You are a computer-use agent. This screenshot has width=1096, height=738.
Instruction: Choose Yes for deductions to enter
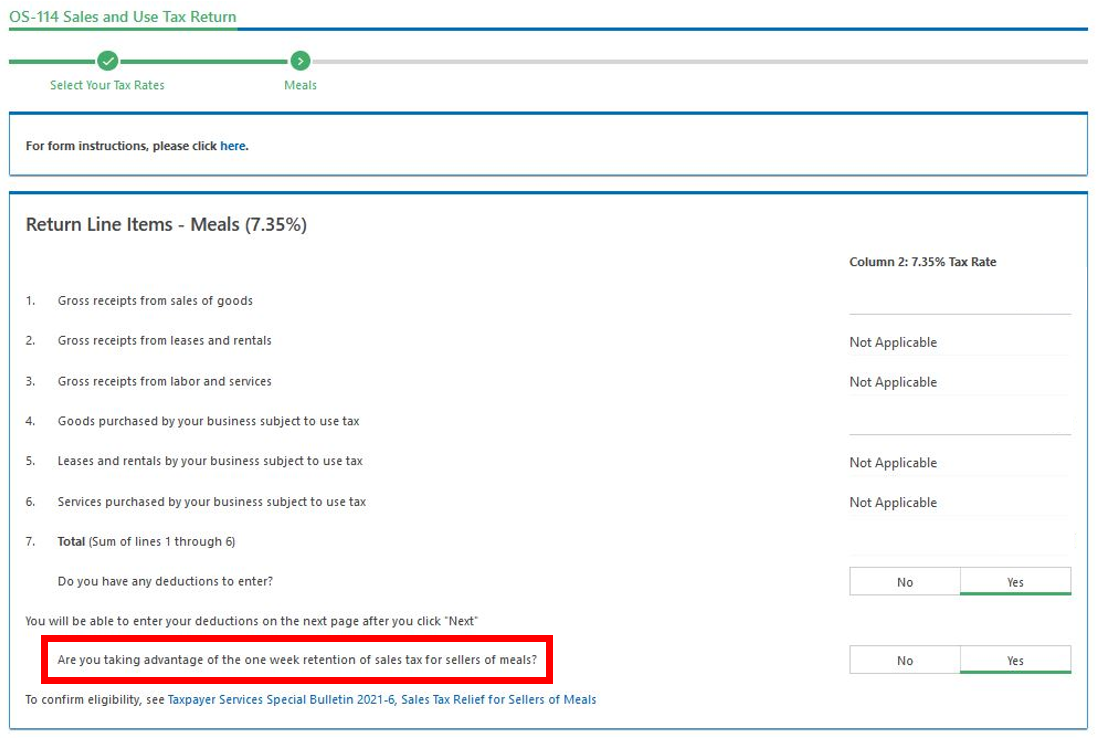tap(1015, 582)
